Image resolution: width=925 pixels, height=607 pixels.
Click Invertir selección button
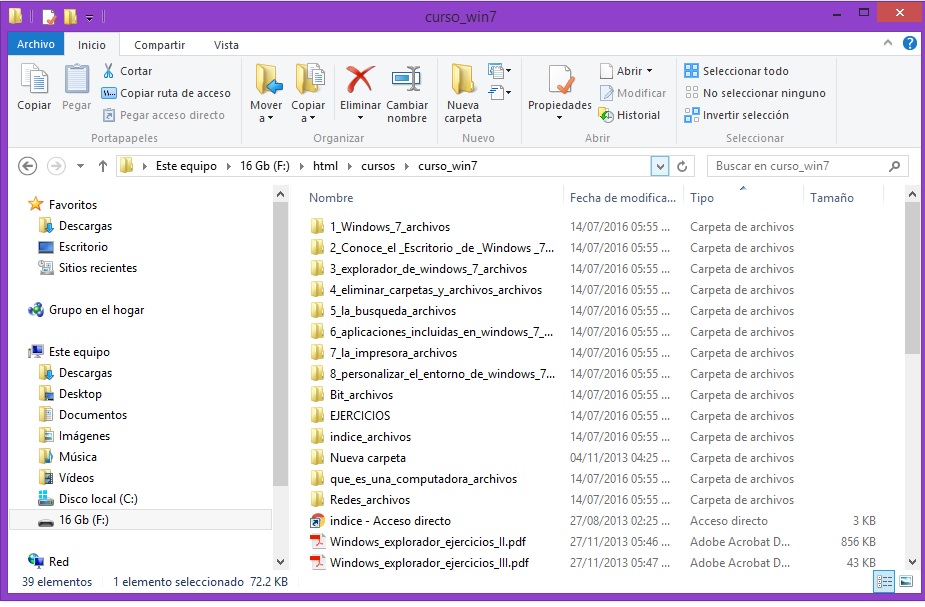pos(737,115)
